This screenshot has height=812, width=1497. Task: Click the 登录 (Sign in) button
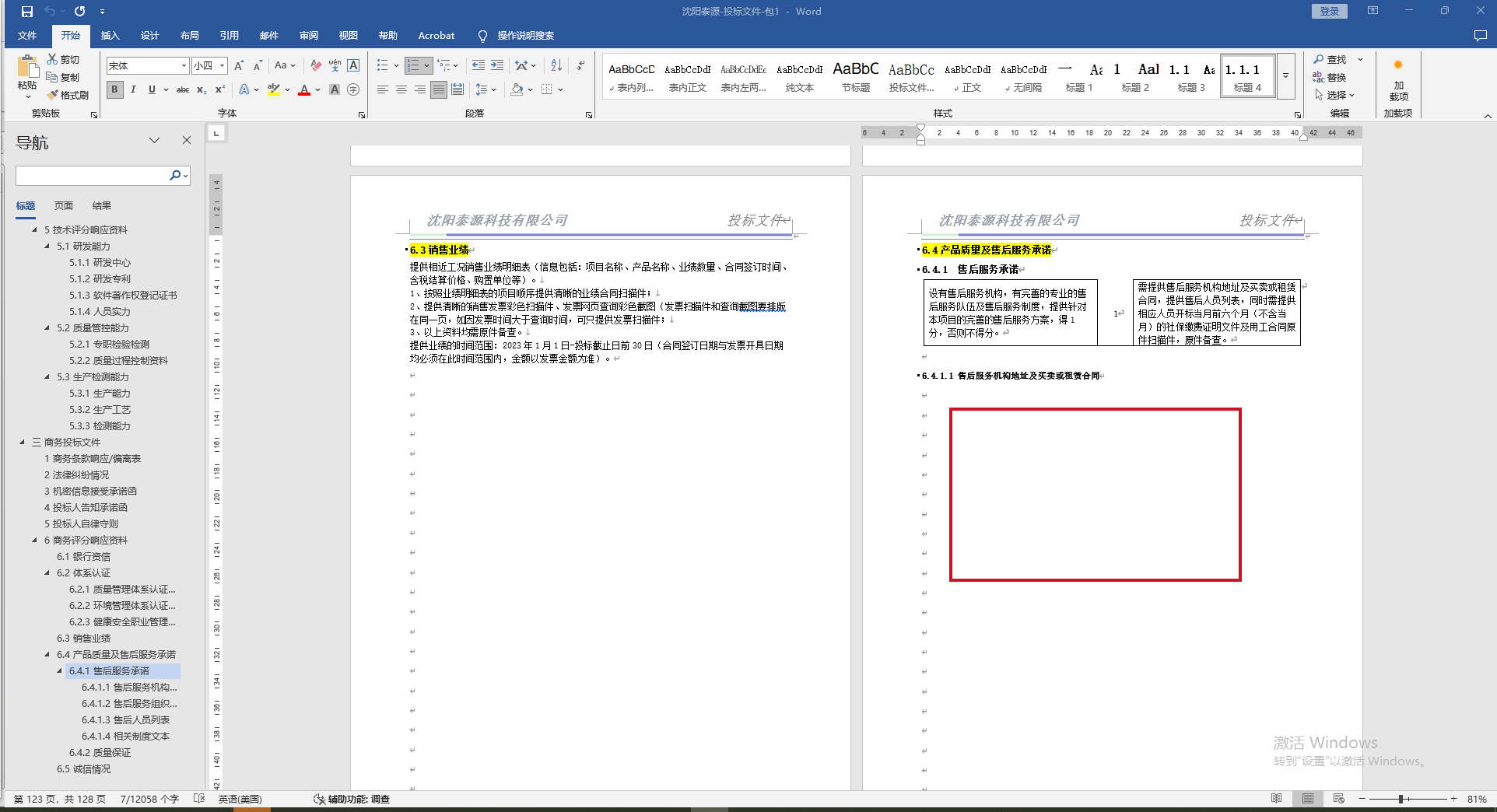(1329, 12)
